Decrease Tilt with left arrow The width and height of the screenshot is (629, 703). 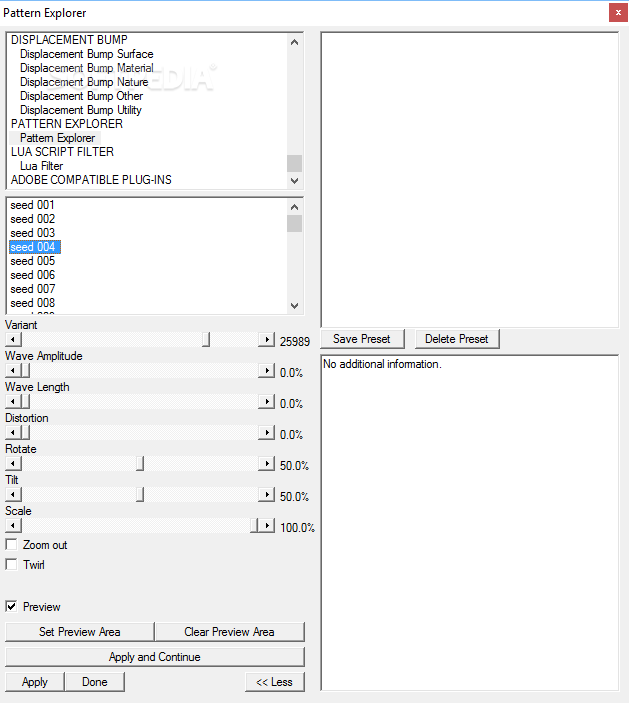(13, 494)
